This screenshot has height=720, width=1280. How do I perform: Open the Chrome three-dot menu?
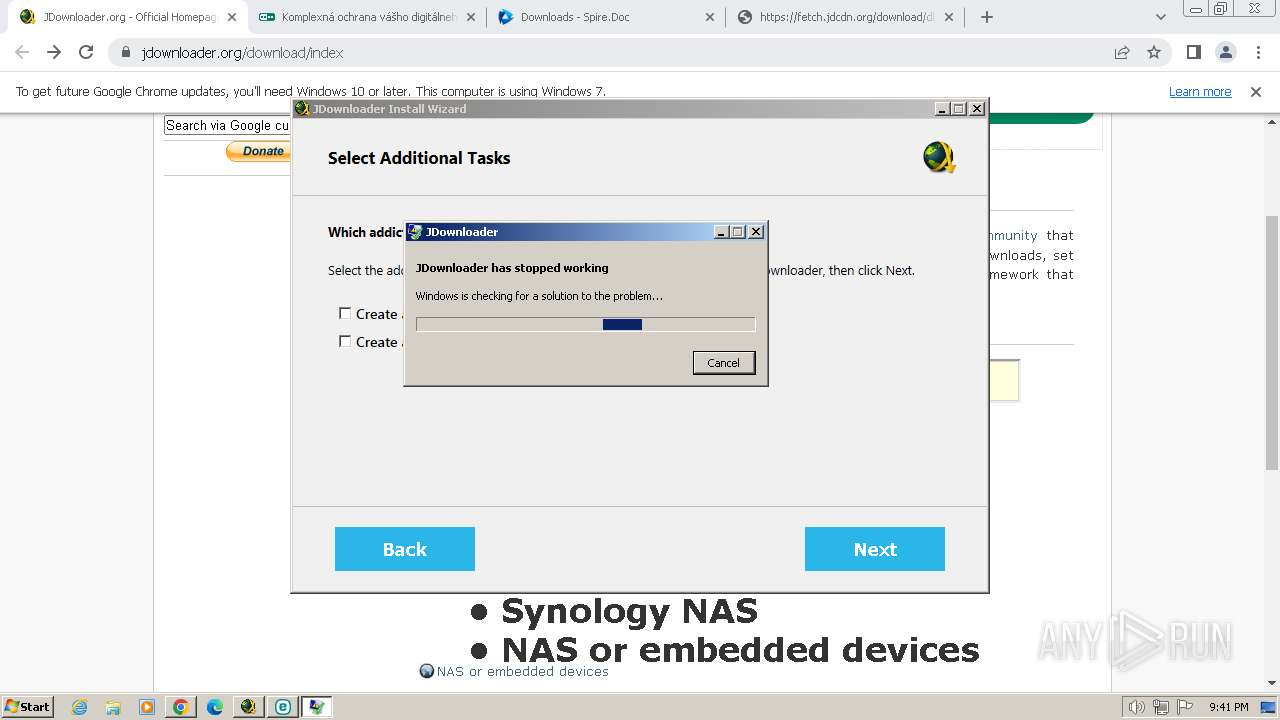tap(1258, 53)
